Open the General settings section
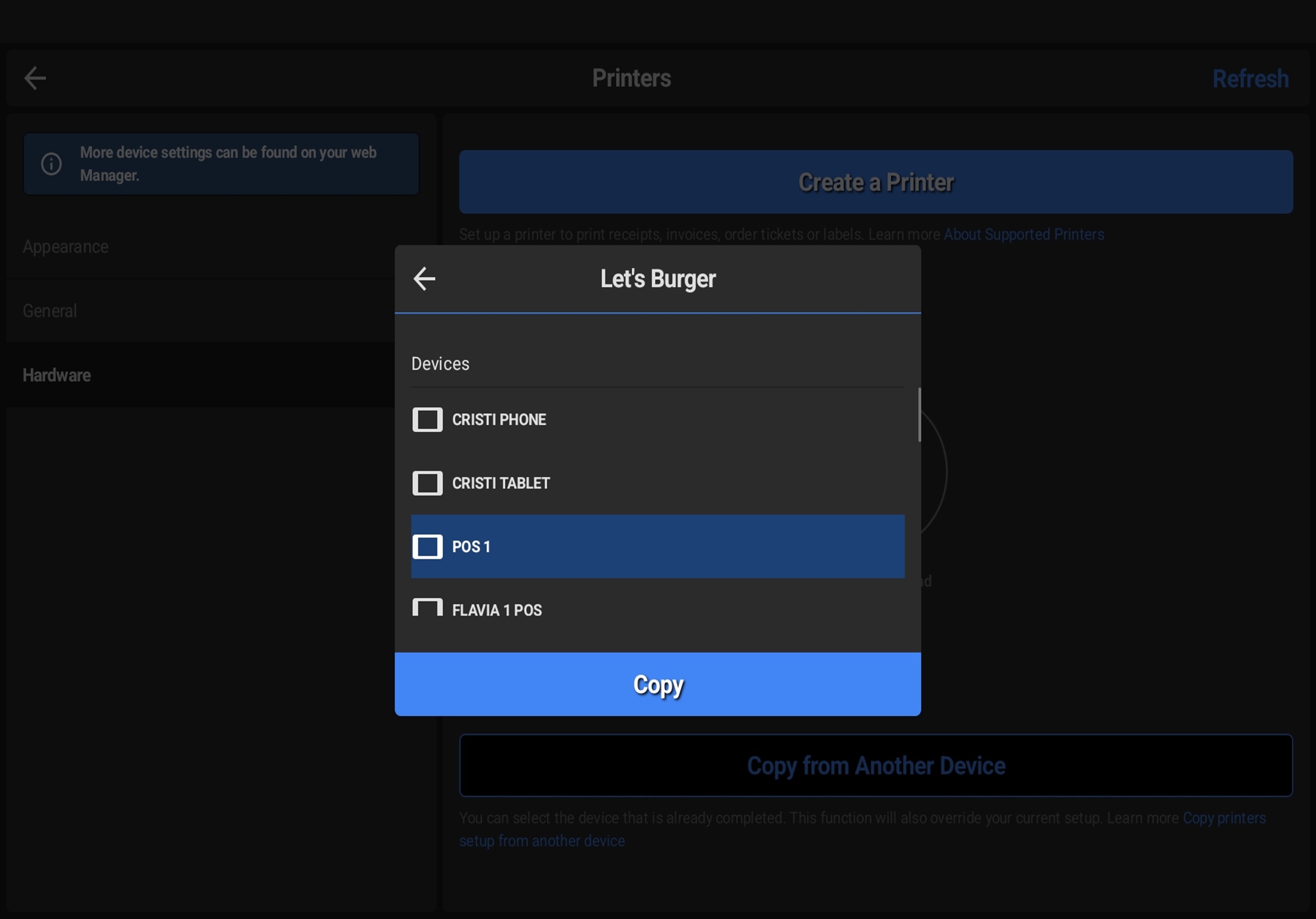Image resolution: width=1316 pixels, height=919 pixels. (50, 311)
